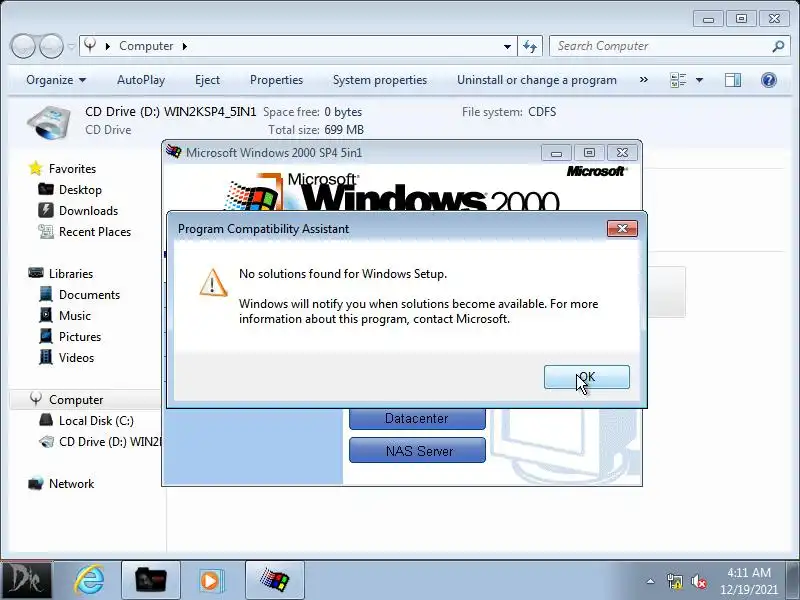
Task: Click OK in Program Compatibility Assistant dialog
Action: pyautogui.click(x=587, y=377)
